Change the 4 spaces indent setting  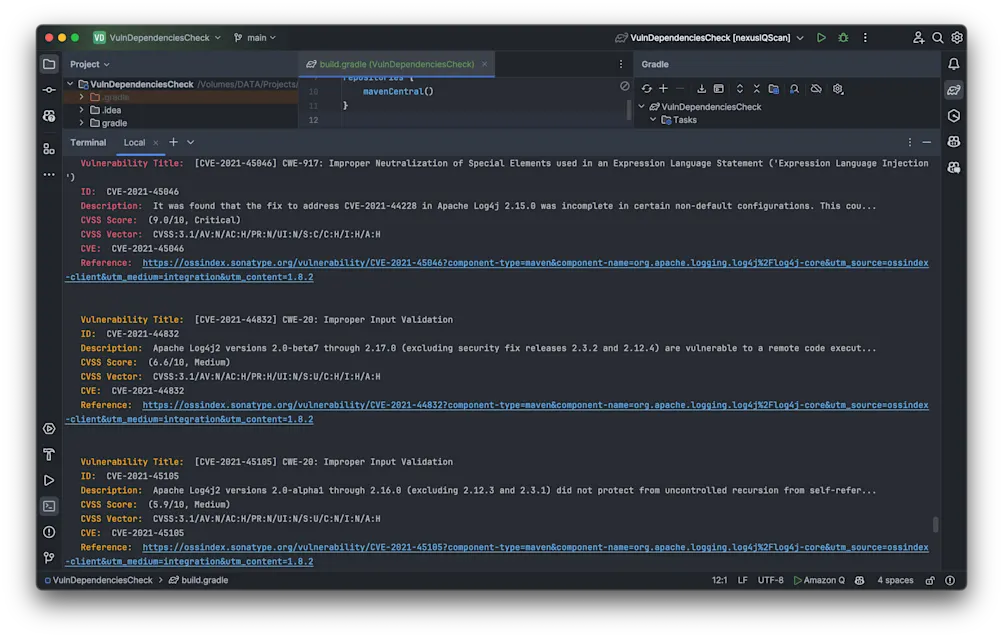(895, 580)
